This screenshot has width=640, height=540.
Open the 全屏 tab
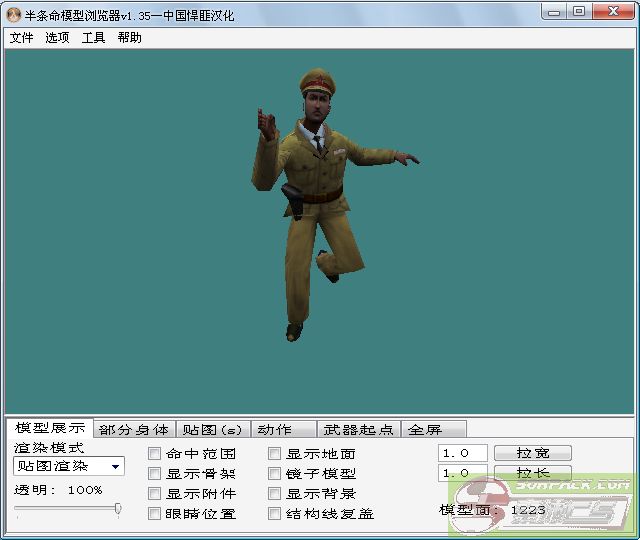point(425,430)
